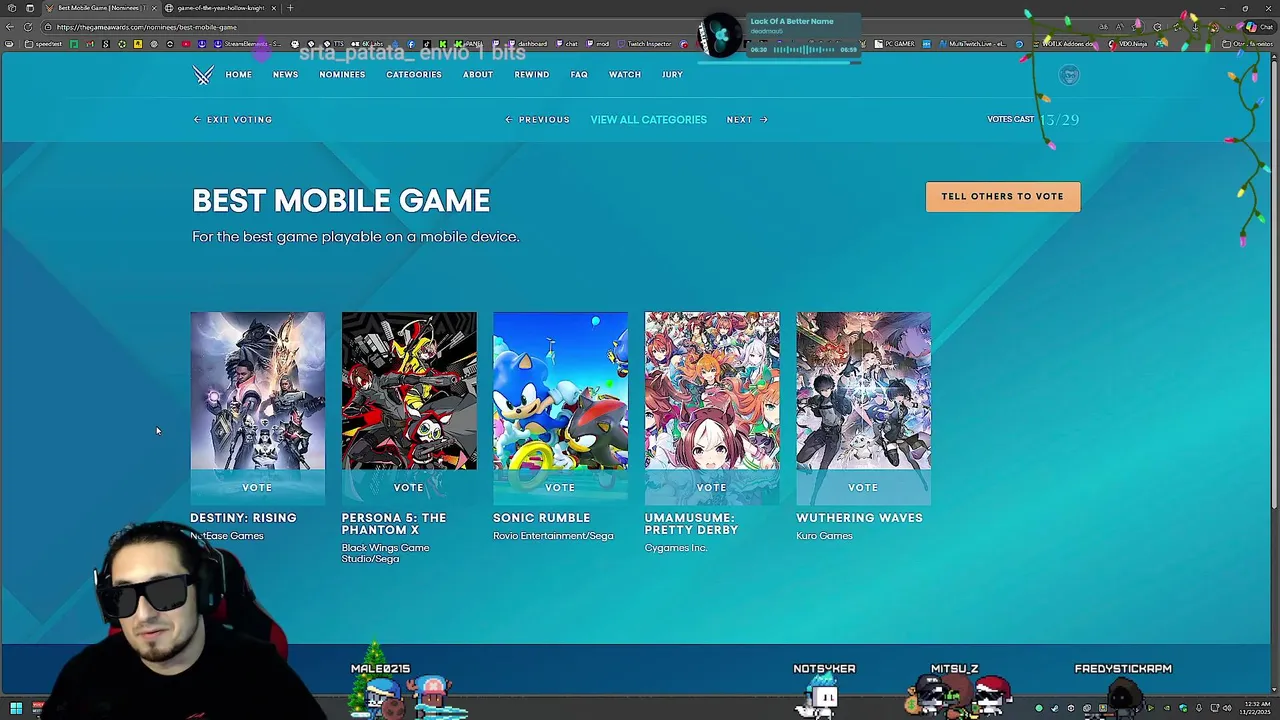Click The Game Awards logo icon

tap(203, 75)
